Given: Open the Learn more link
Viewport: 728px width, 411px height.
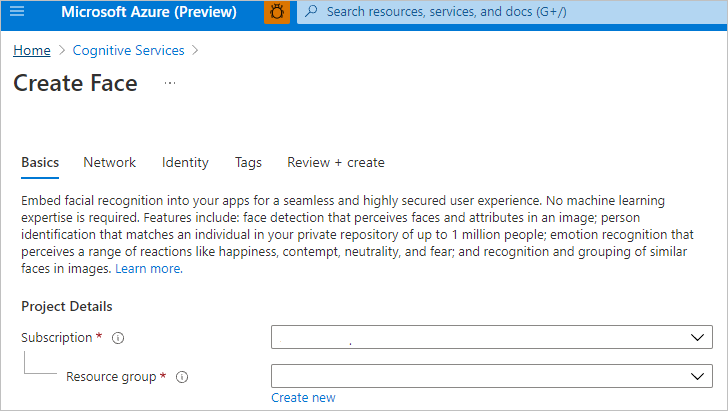Looking at the screenshot, I should pyautogui.click(x=148, y=269).
